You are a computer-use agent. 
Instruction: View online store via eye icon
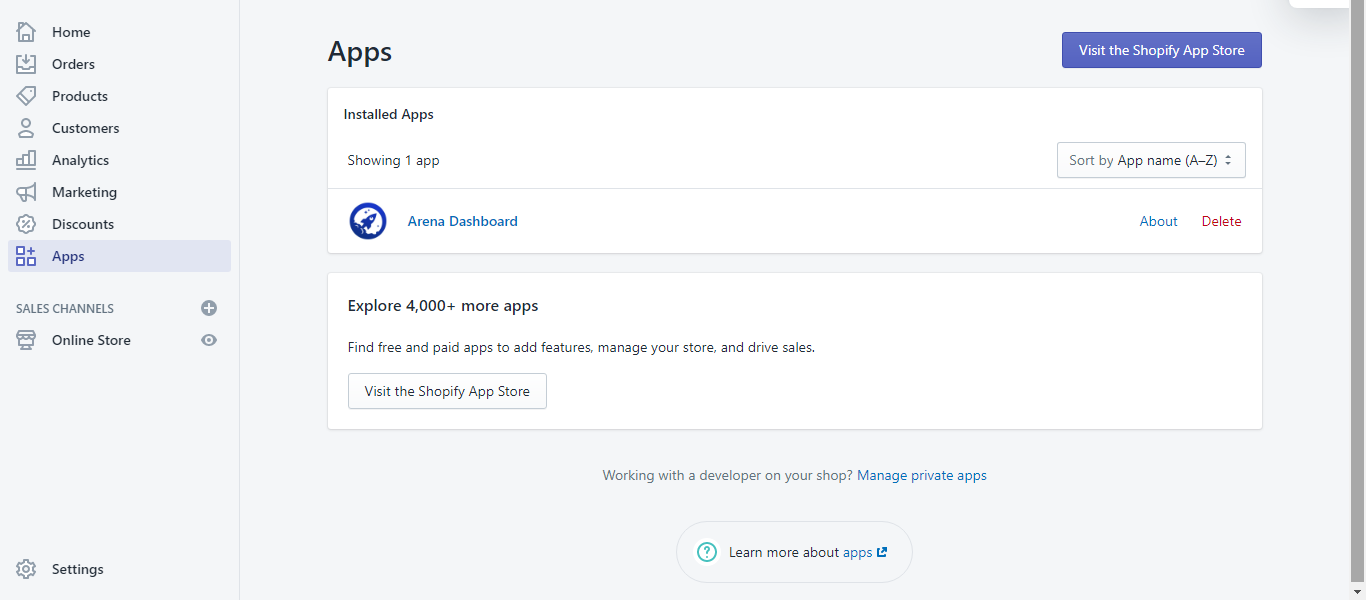pos(209,340)
